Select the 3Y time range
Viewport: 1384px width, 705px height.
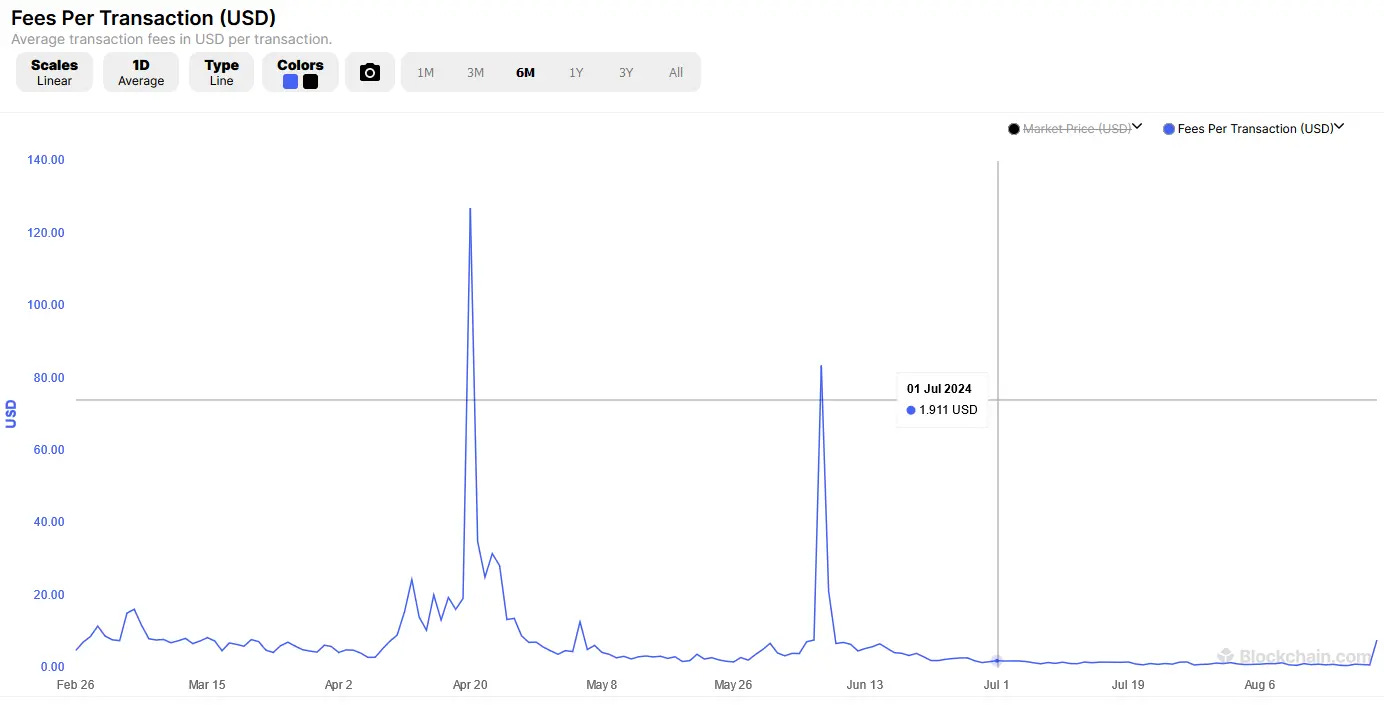626,72
